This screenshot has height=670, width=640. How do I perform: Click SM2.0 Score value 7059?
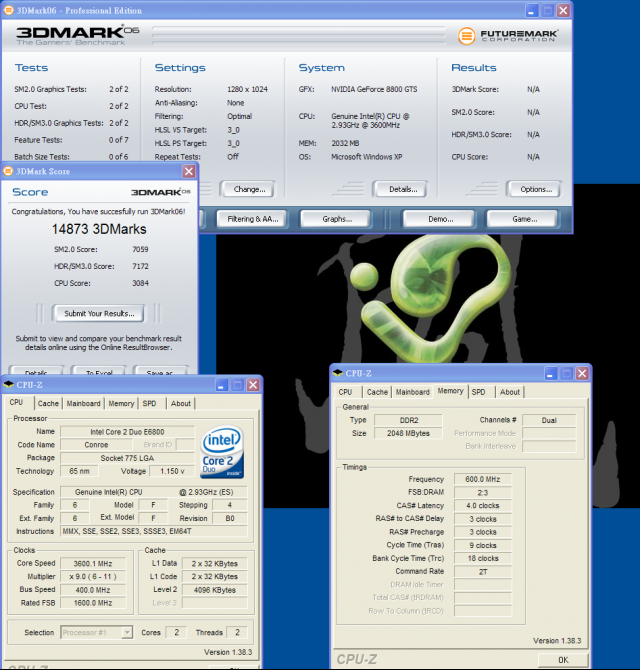pyautogui.click(x=140, y=249)
